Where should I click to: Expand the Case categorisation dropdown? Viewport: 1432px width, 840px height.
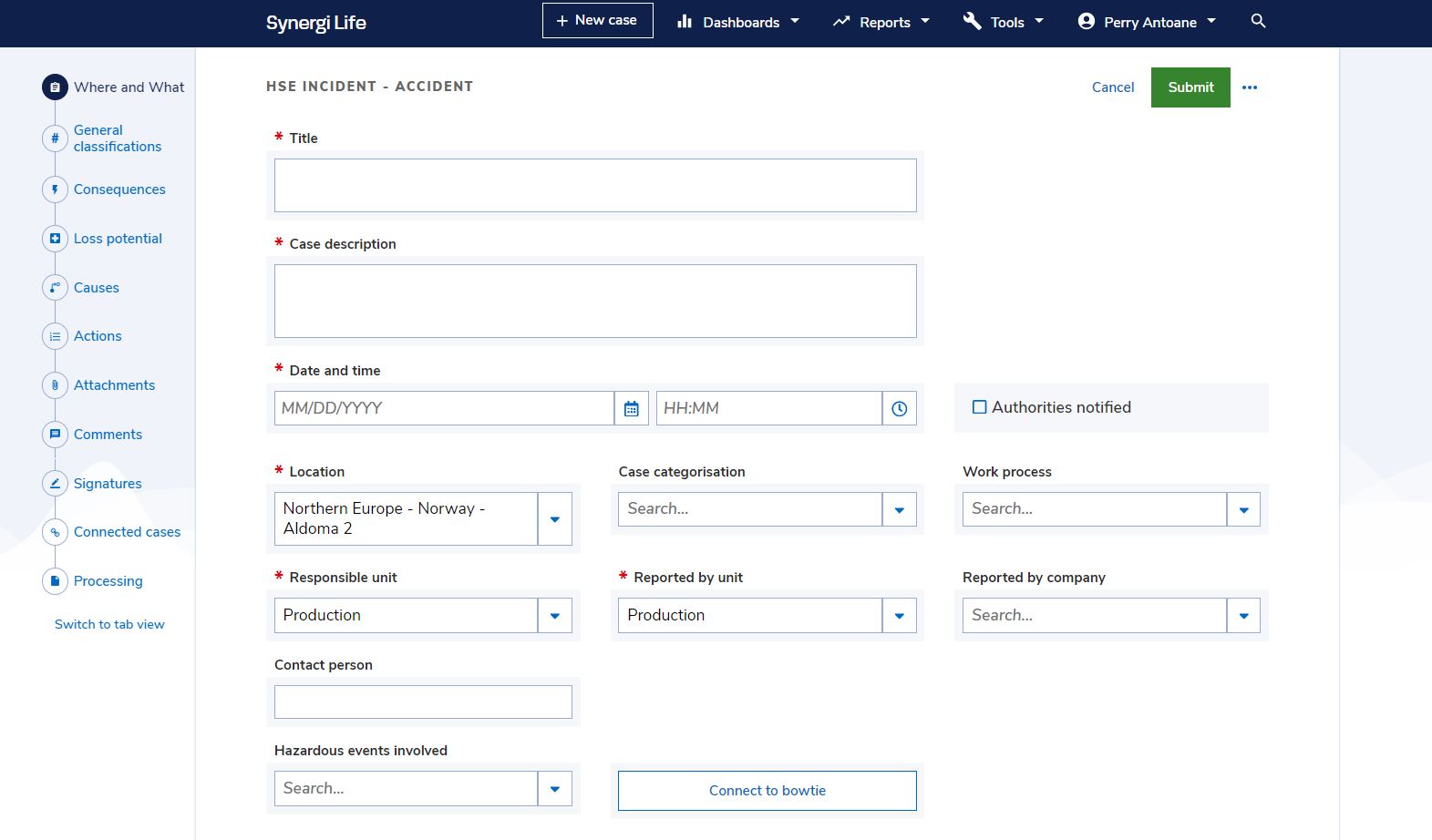899,510
